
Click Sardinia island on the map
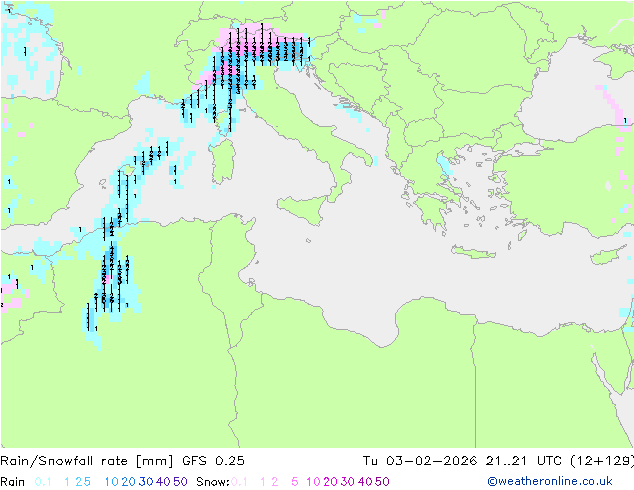pyautogui.click(x=222, y=162)
